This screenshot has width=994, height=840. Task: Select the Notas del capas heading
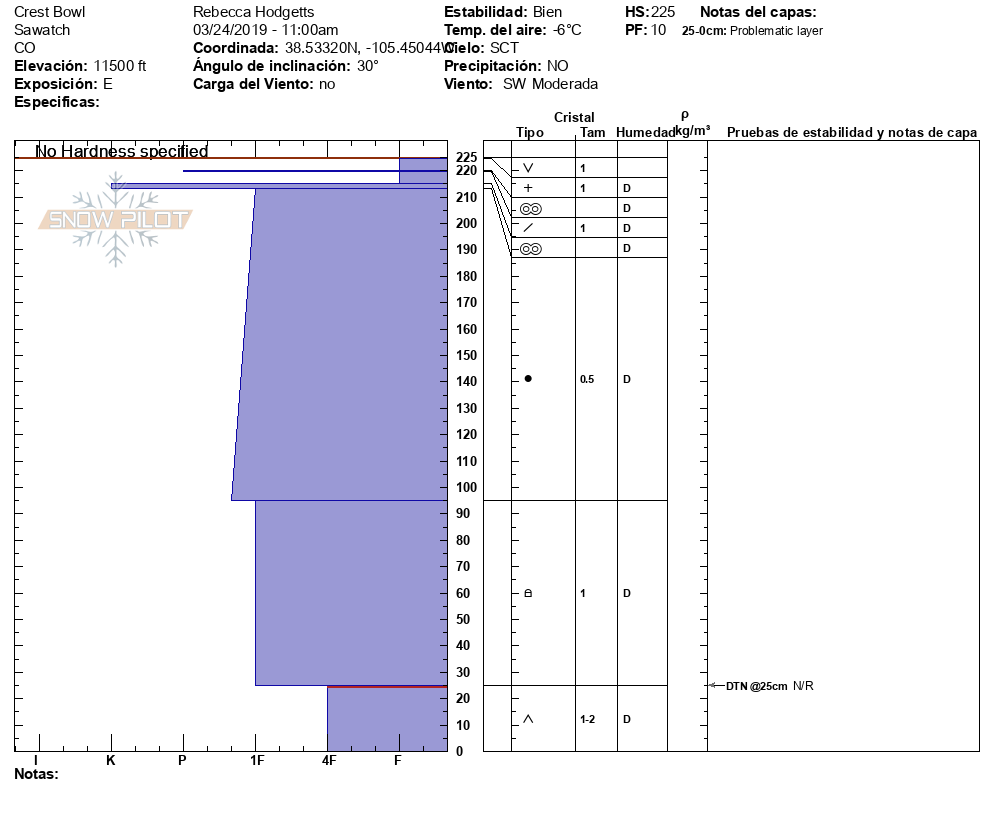pos(758,12)
